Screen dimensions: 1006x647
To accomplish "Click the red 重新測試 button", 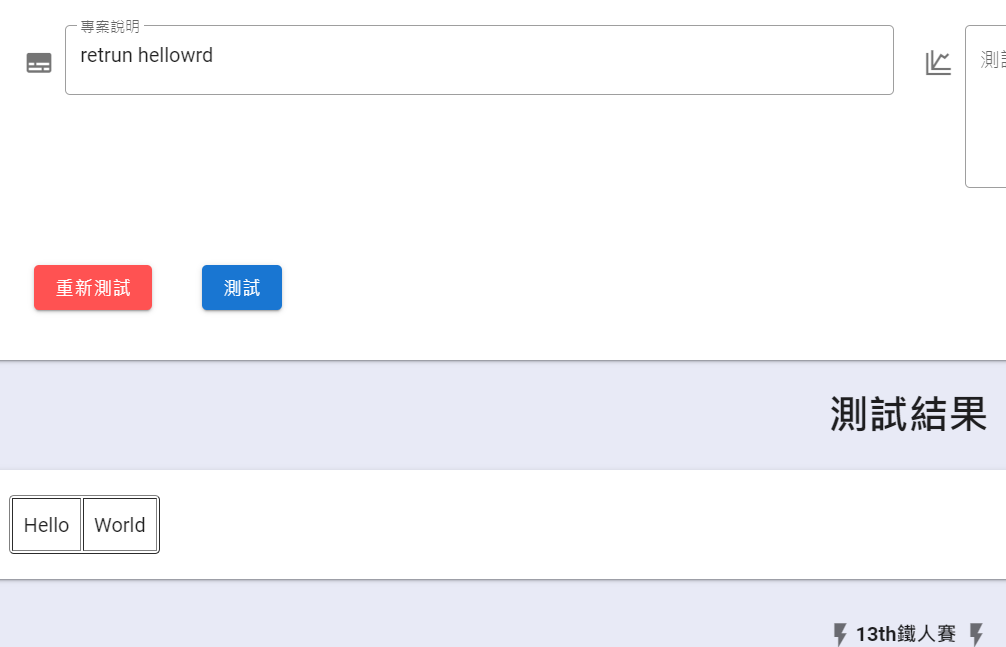I will 93,288.
